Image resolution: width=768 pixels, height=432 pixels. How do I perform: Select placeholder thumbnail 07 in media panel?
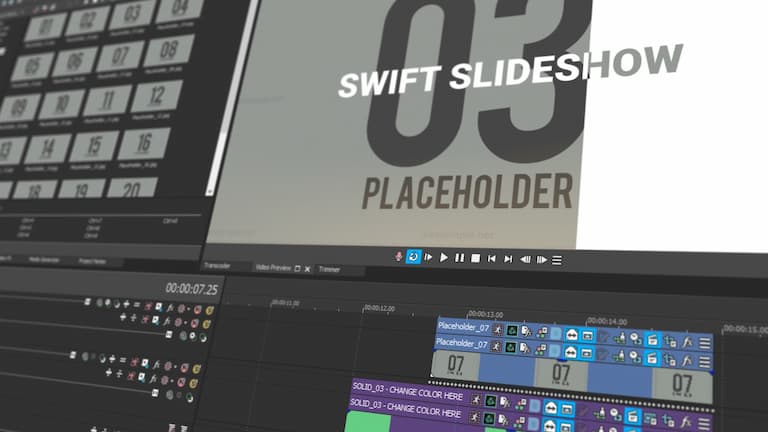[x=120, y=56]
